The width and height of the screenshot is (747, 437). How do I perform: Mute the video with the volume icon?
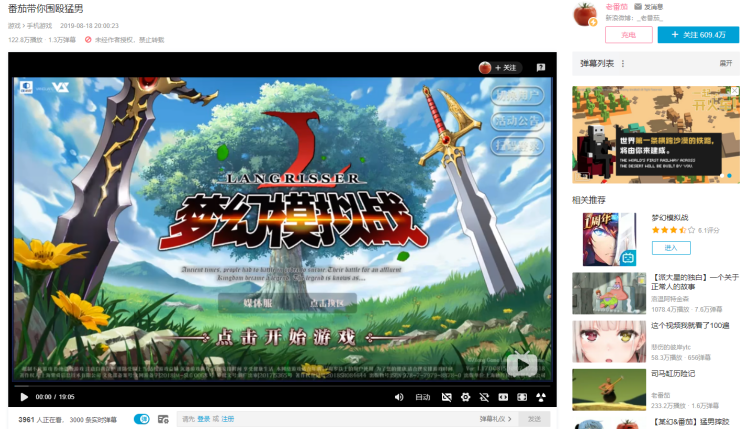[x=399, y=397]
